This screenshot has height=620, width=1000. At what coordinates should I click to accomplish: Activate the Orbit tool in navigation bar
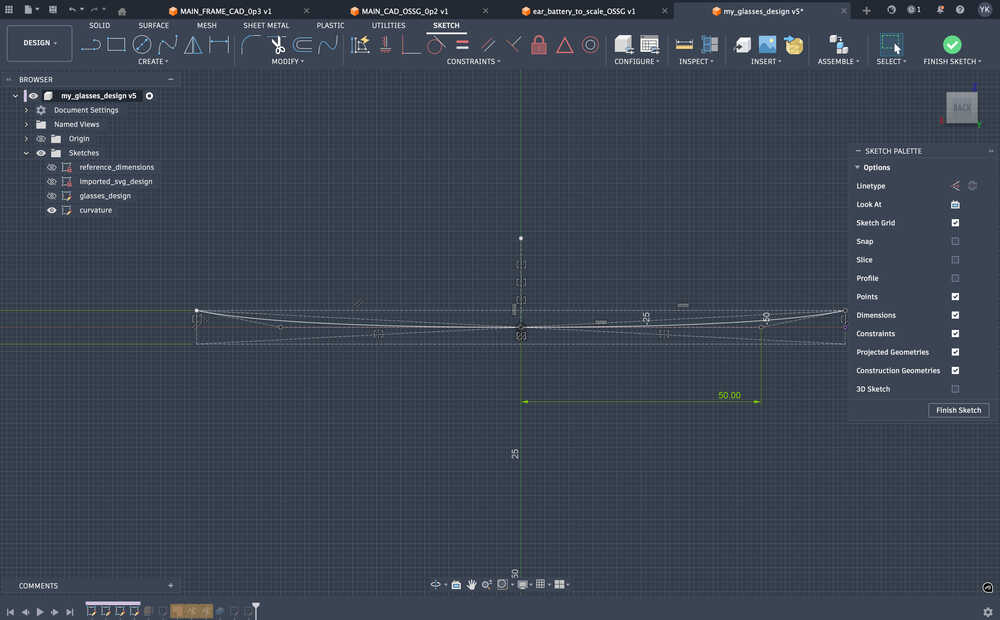[x=435, y=584]
